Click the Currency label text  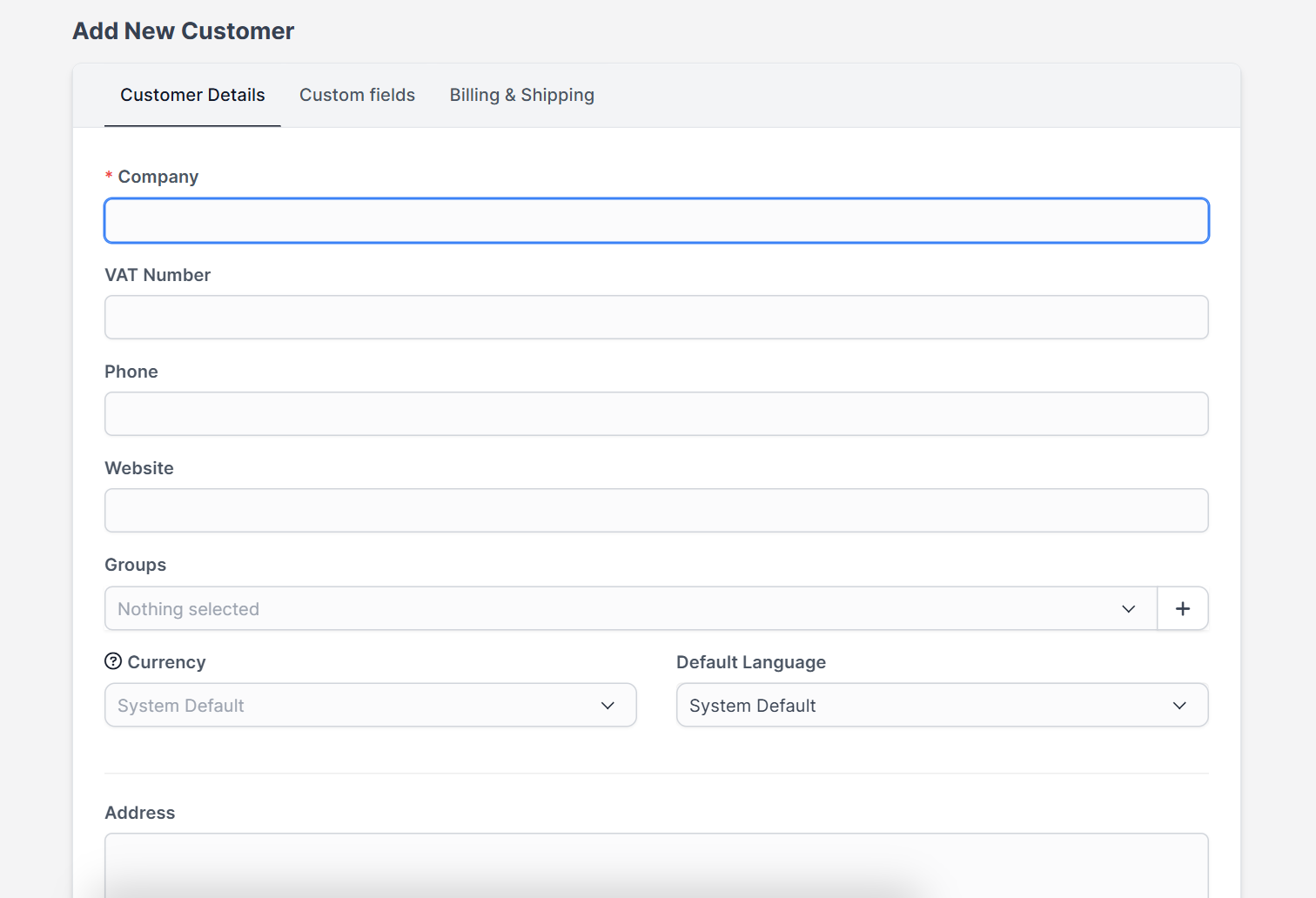click(x=167, y=662)
